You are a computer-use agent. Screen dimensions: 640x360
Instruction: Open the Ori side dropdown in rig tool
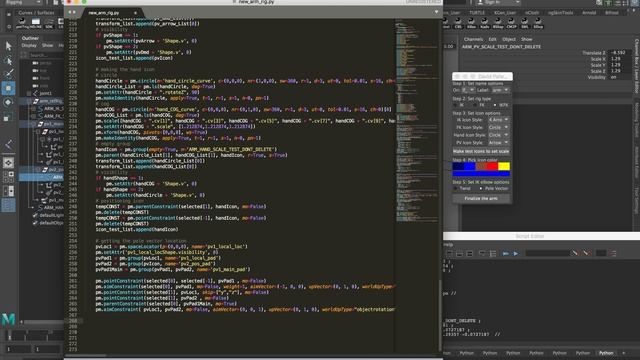tap(468, 90)
